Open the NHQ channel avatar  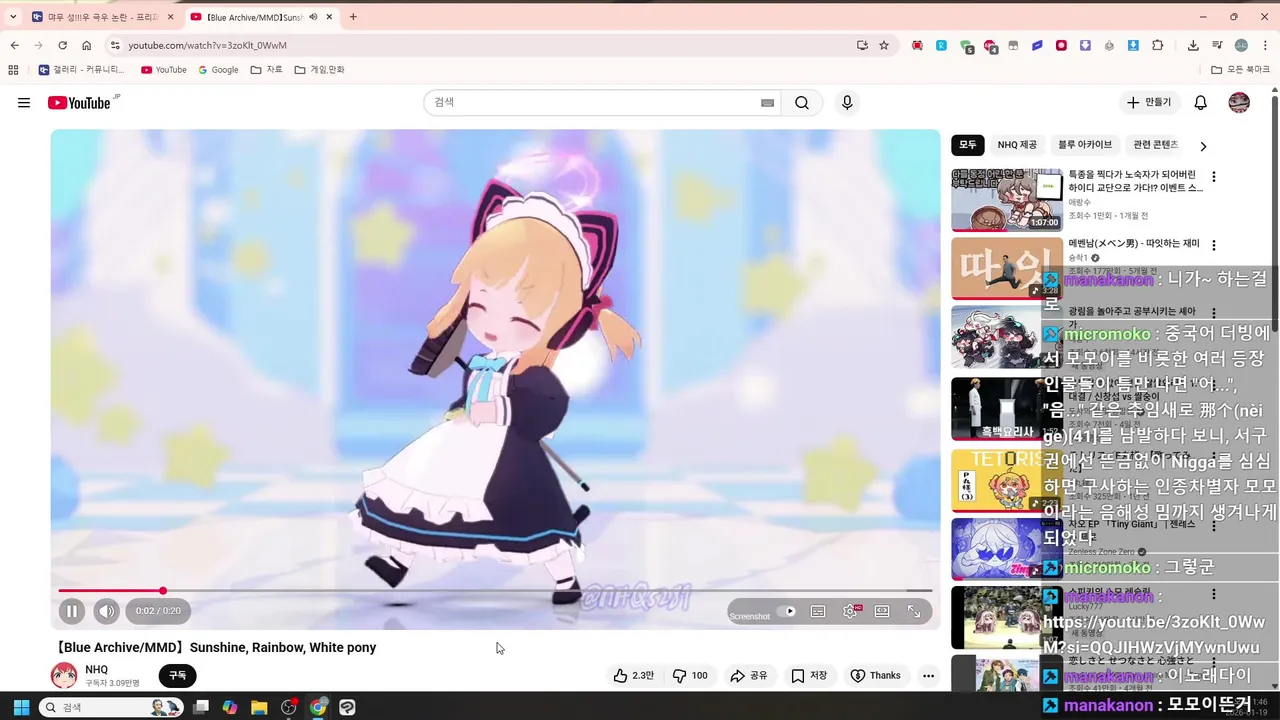(x=64, y=675)
